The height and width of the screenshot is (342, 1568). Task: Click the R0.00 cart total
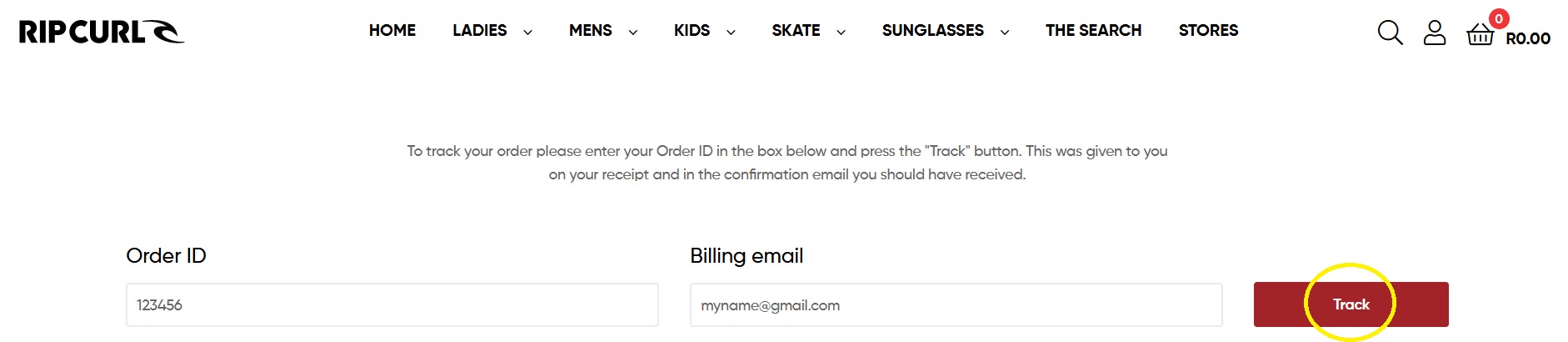1528,38
